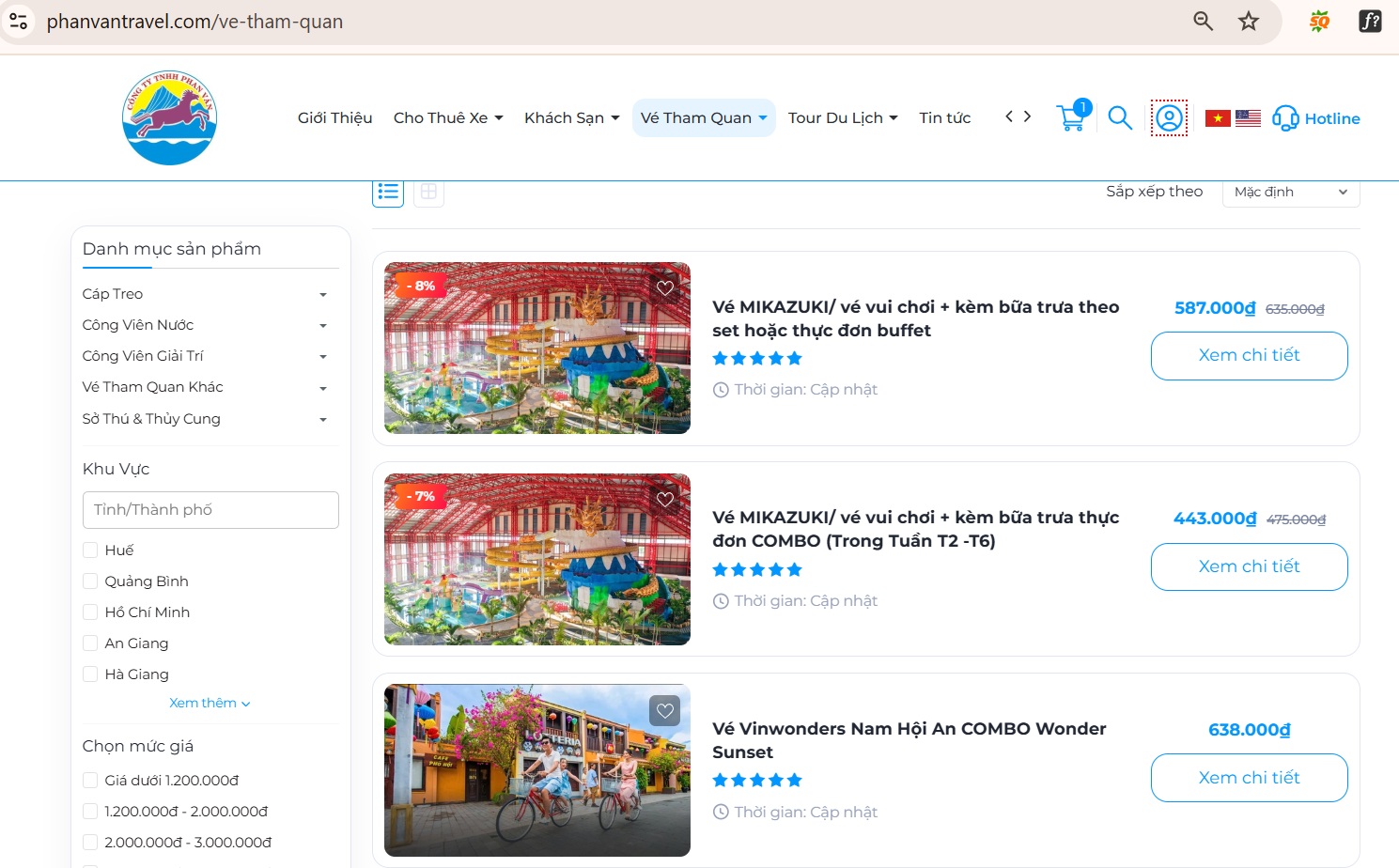
Task: Switch to English with the US flag
Action: pyautogui.click(x=1248, y=117)
